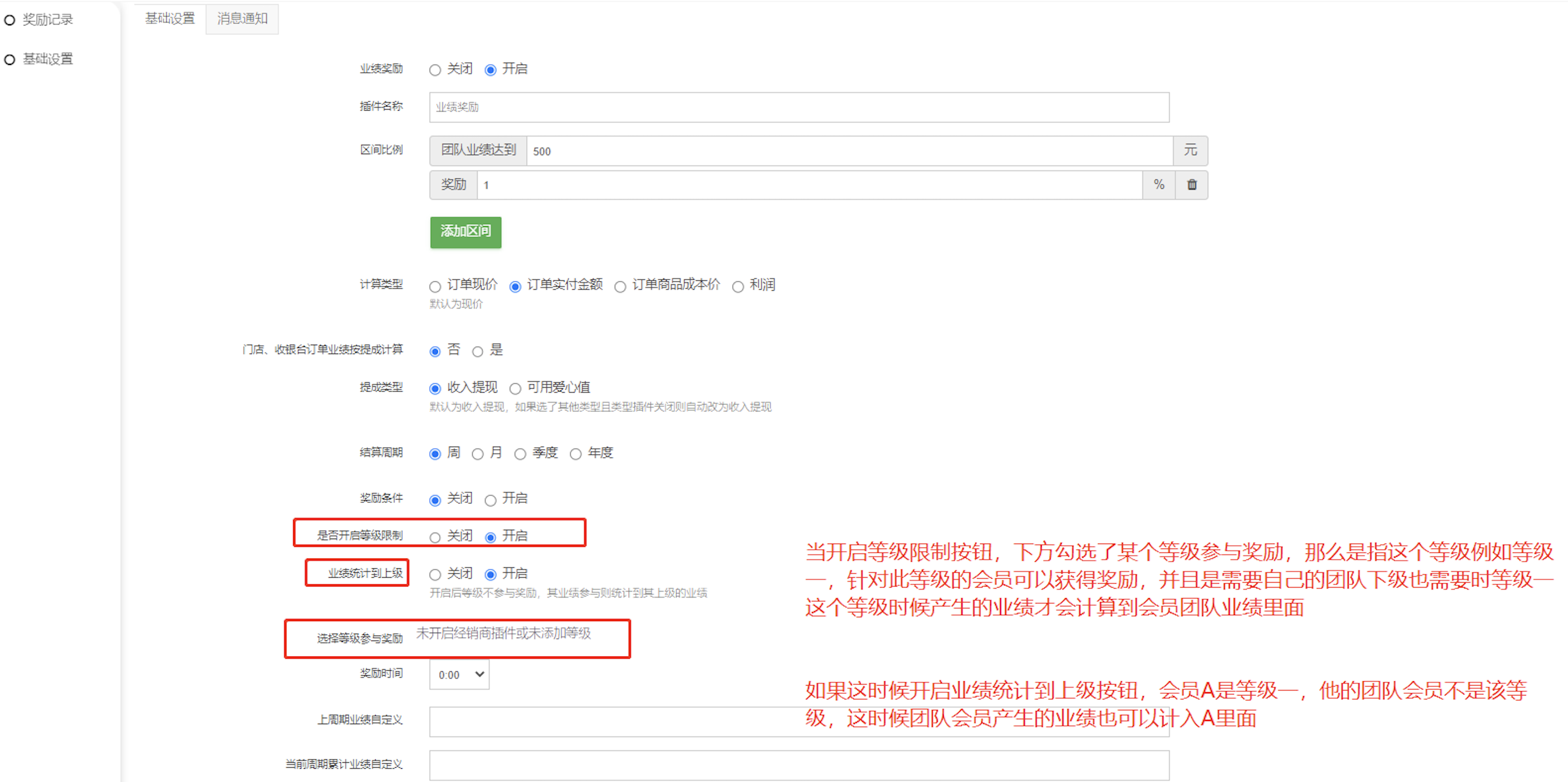
Task: Select 利润 calculation type
Action: pos(738,286)
